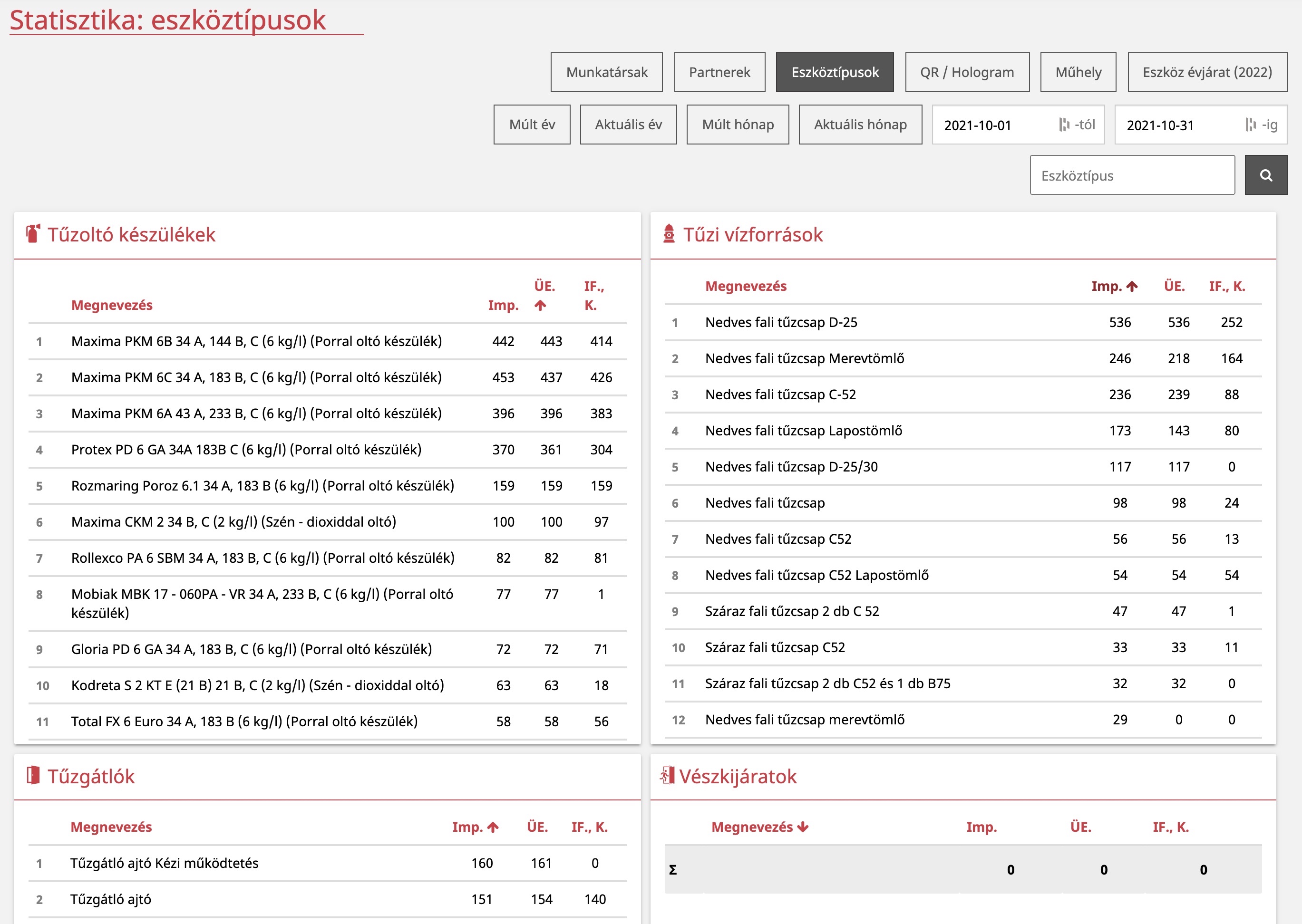Focus the Eszköztípus search field
Viewport: 1302px width, 924px height.
coord(1132,175)
